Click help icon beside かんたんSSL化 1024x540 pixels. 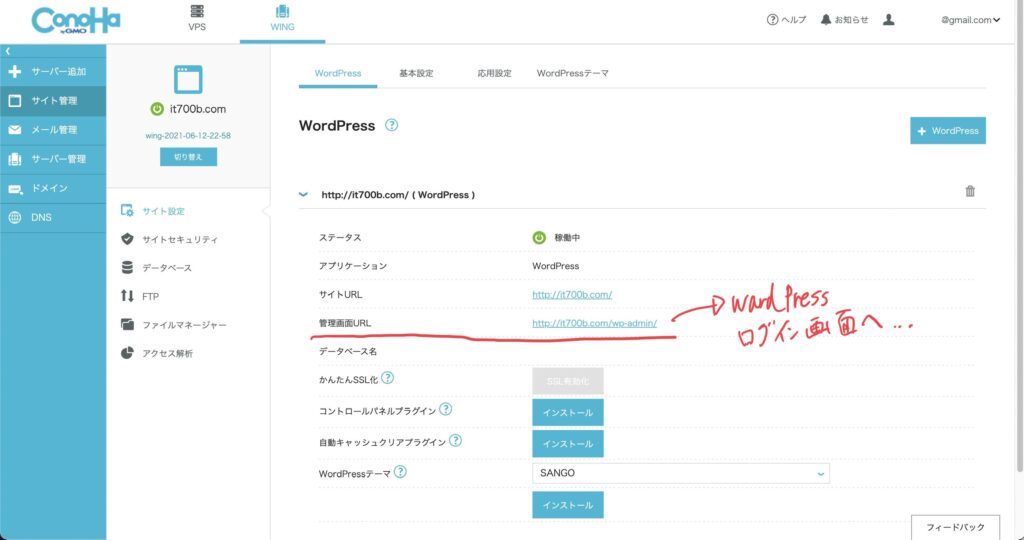click(x=387, y=377)
